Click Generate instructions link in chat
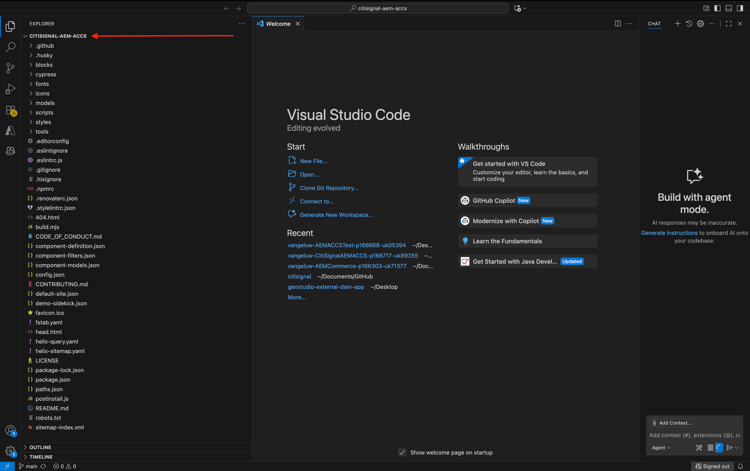 click(669, 233)
